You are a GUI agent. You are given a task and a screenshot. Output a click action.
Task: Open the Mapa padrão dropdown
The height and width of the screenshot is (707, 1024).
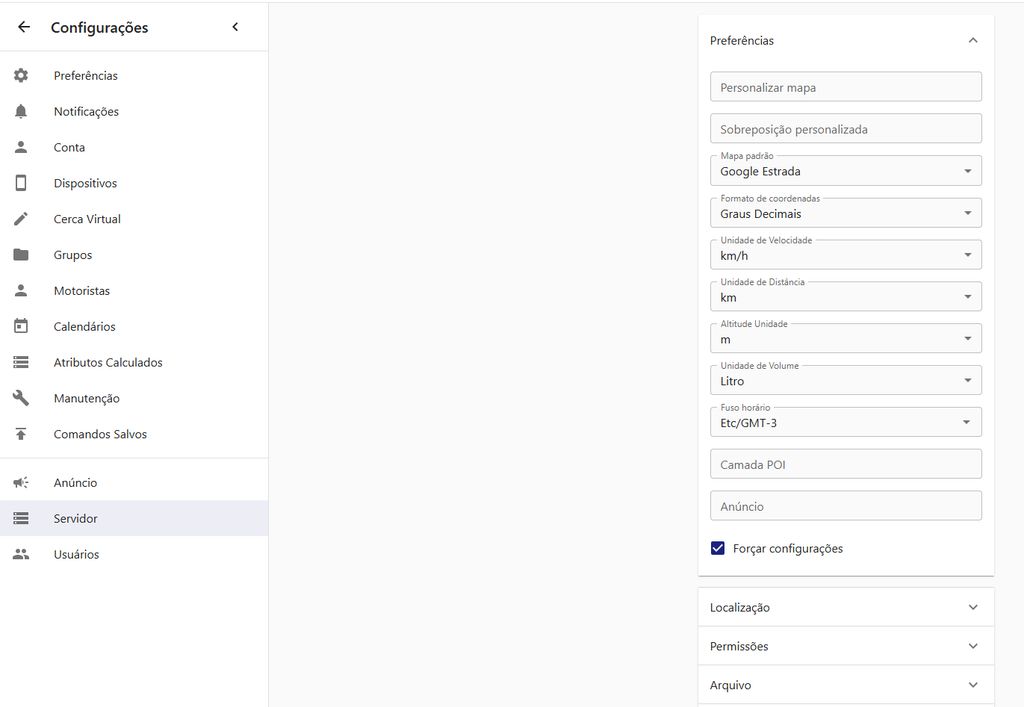pos(845,171)
